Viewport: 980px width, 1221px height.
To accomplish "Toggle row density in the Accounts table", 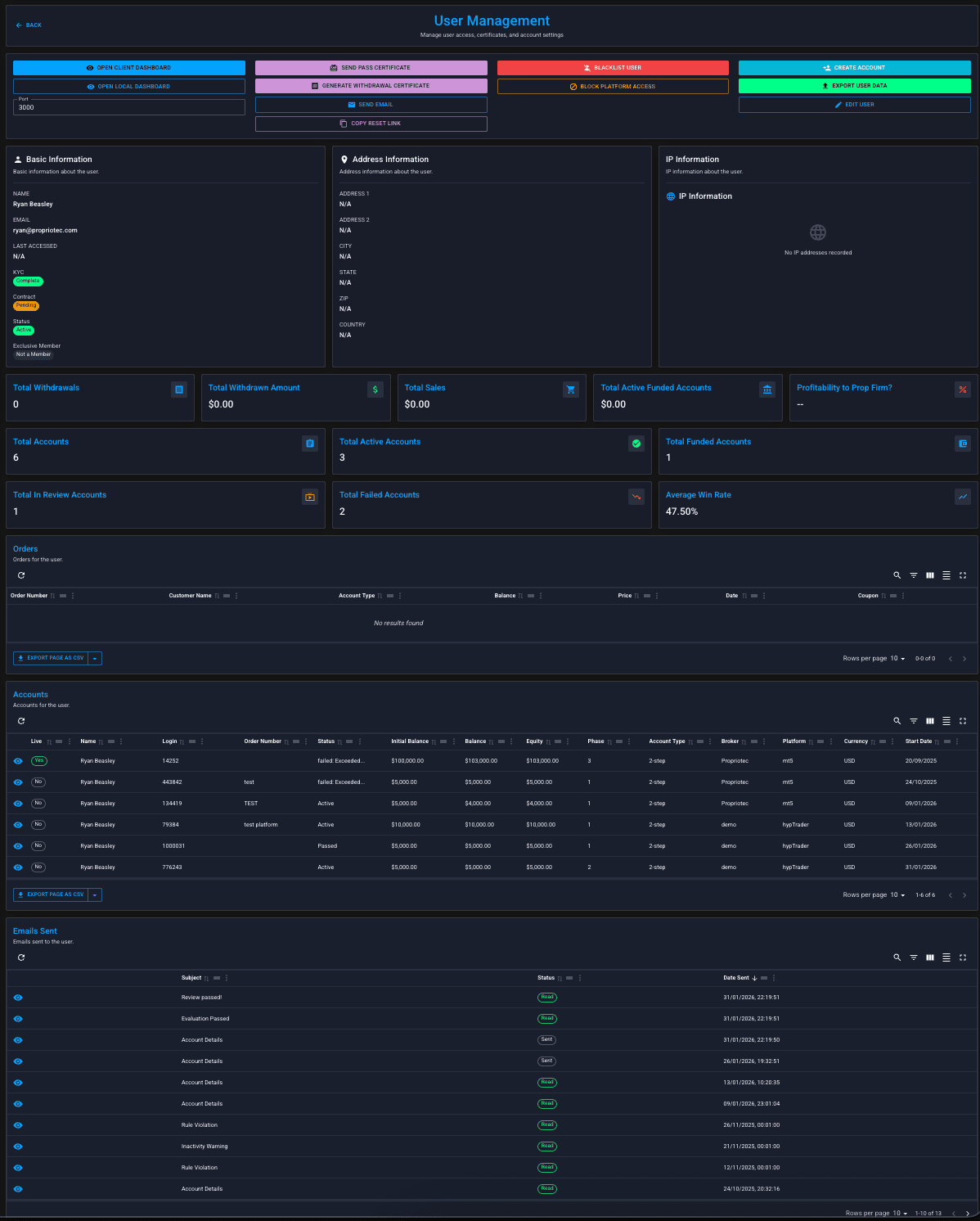I will click(946, 721).
